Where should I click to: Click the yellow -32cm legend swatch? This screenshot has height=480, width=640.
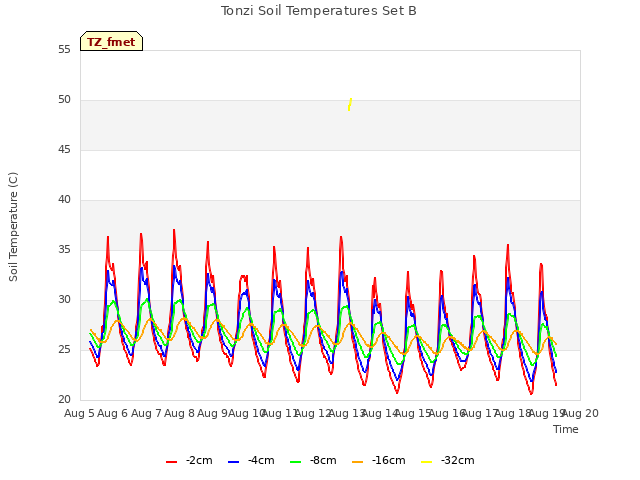(x=426, y=462)
